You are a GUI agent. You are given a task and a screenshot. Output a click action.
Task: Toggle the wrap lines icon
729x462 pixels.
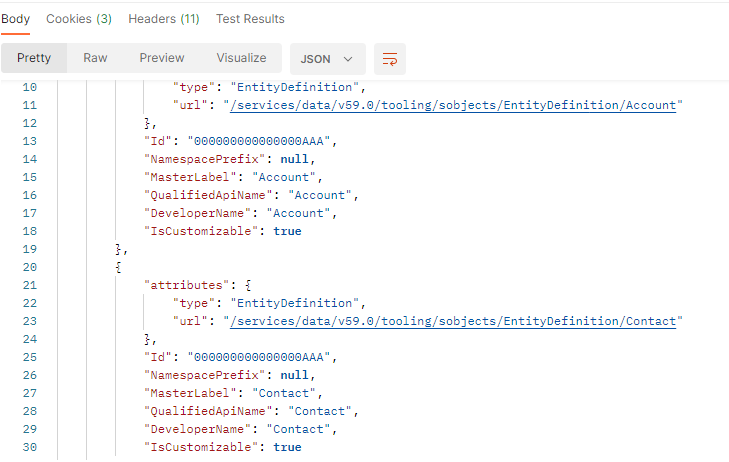click(x=390, y=59)
